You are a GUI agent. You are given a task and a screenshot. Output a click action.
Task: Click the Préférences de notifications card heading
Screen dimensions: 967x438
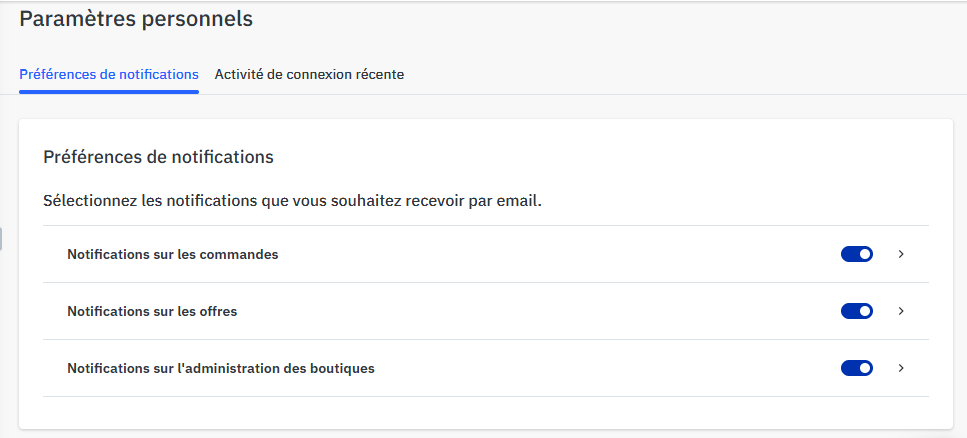coord(158,157)
